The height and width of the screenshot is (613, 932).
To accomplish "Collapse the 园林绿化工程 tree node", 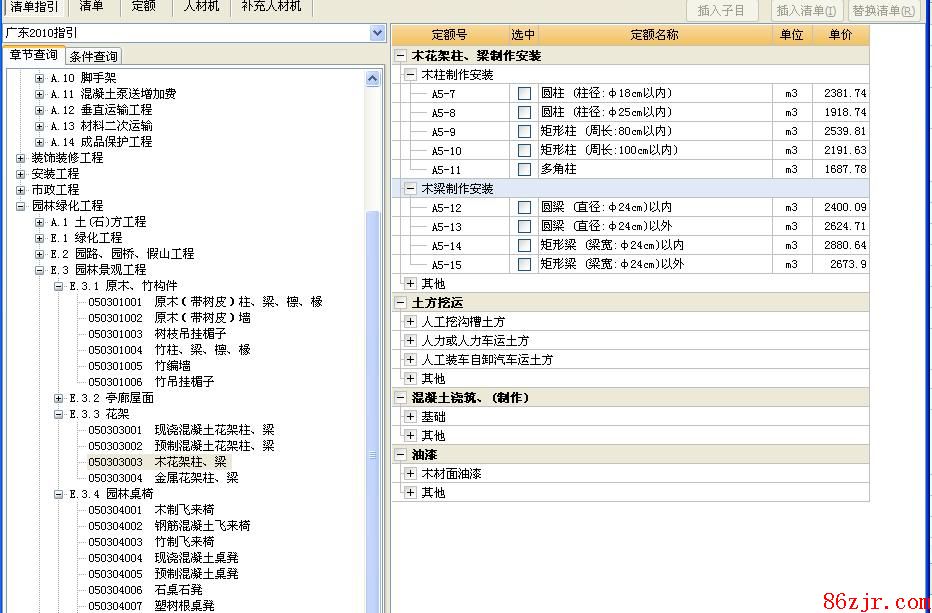I will (21, 206).
